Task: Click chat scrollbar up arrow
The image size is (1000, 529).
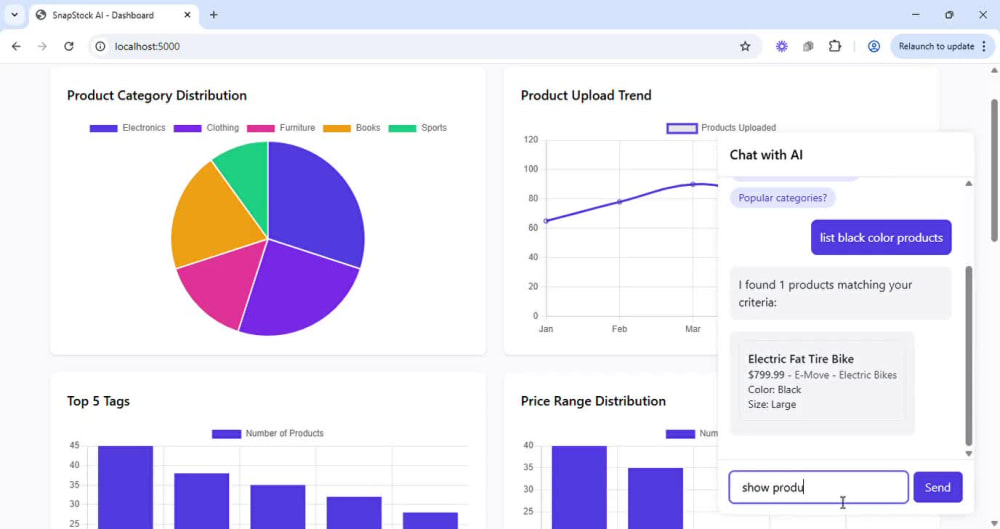Action: (969, 184)
